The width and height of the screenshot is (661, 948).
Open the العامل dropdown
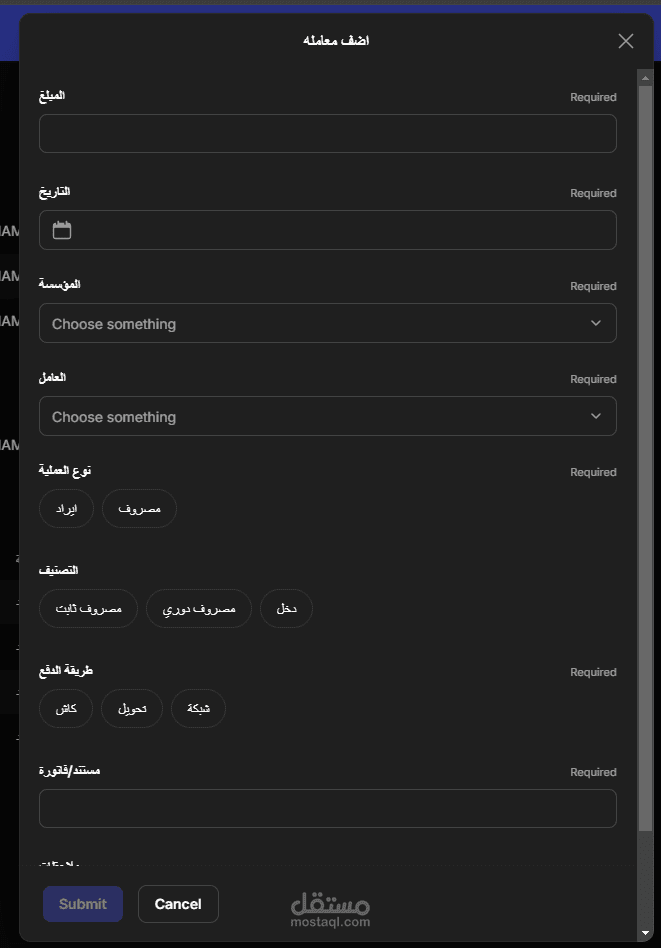point(328,416)
